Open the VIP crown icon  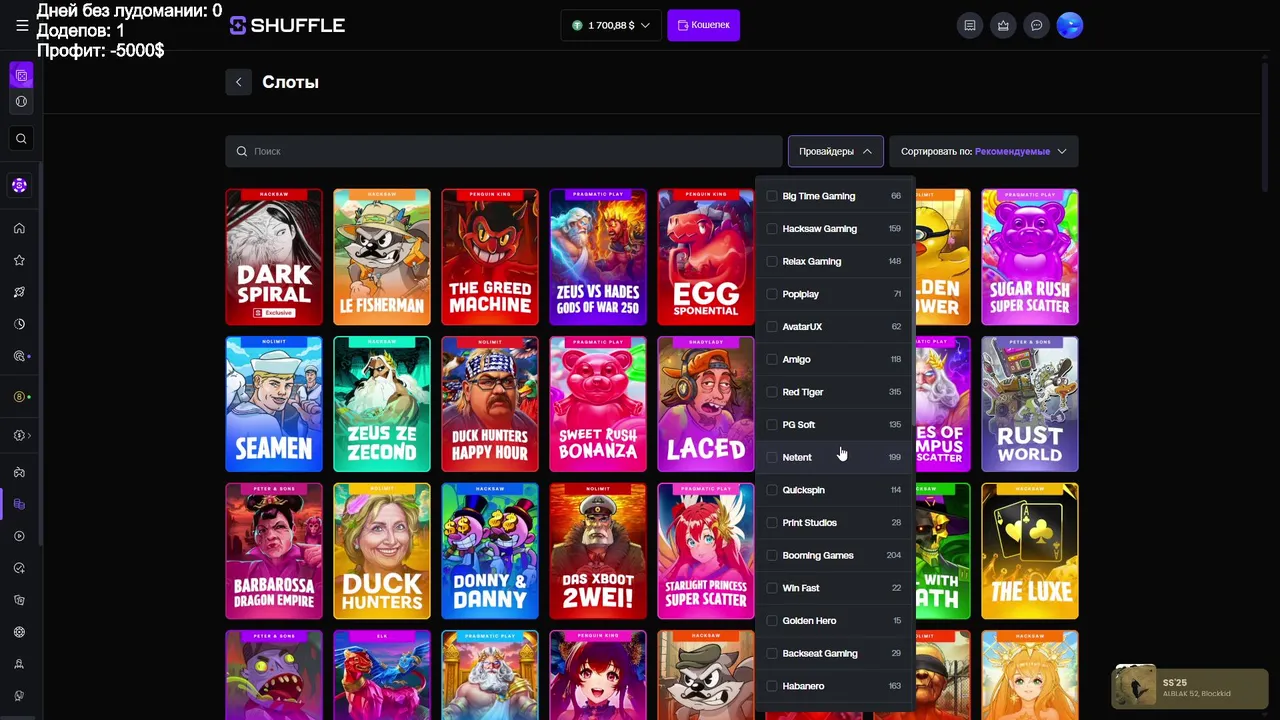point(1003,25)
